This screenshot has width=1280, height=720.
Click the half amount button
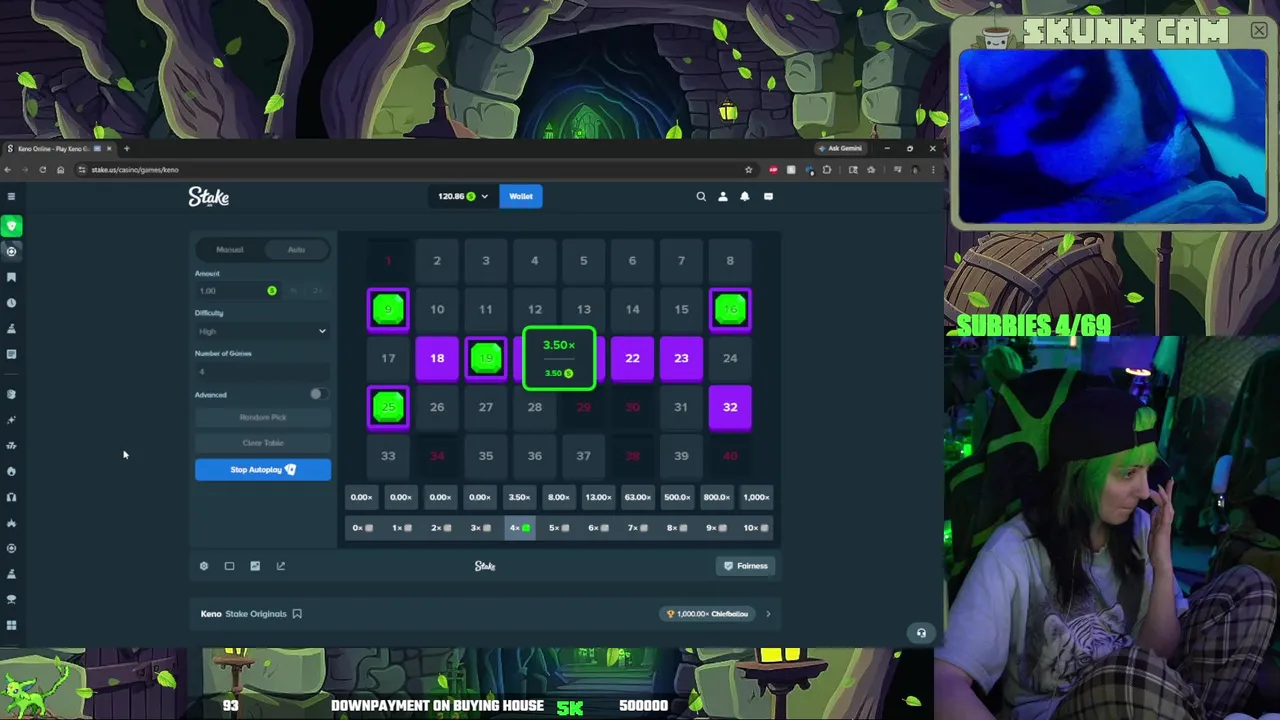pos(293,291)
